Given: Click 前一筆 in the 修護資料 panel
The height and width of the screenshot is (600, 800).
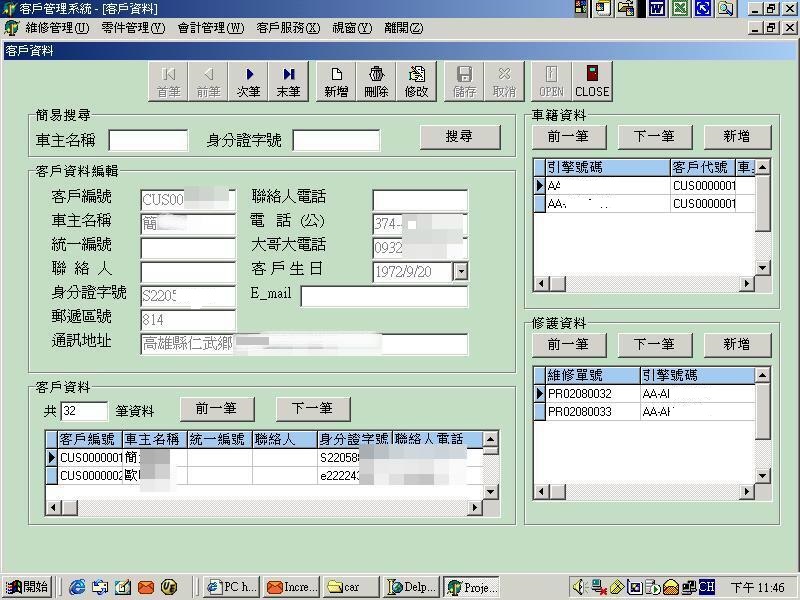Looking at the screenshot, I should [569, 345].
